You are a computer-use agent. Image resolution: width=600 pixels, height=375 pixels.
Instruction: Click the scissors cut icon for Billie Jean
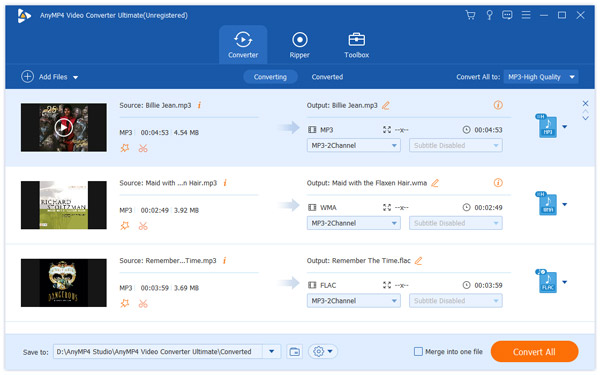click(143, 148)
